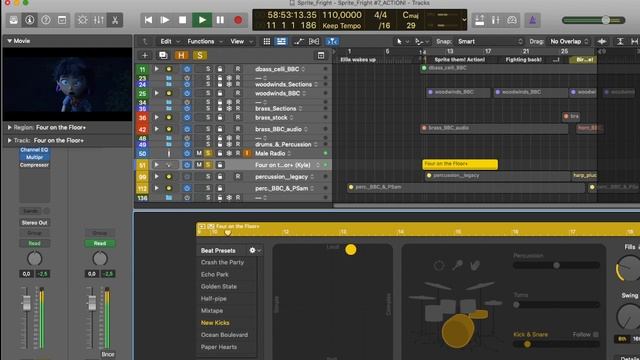Select 'New Kicks' beat preset
This screenshot has height=360, width=640.
[215, 323]
